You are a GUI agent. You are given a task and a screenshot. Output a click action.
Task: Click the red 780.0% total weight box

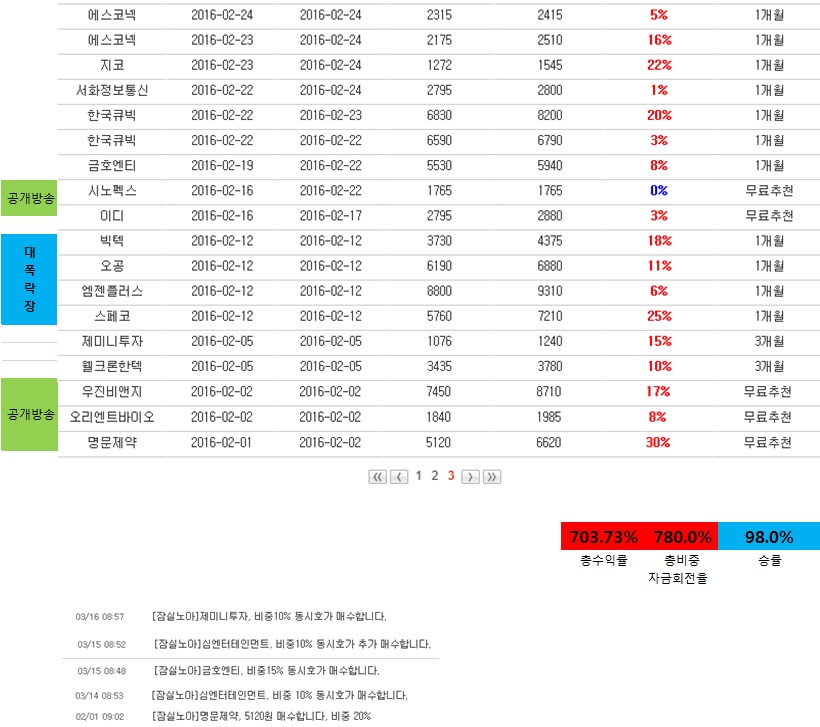click(682, 537)
